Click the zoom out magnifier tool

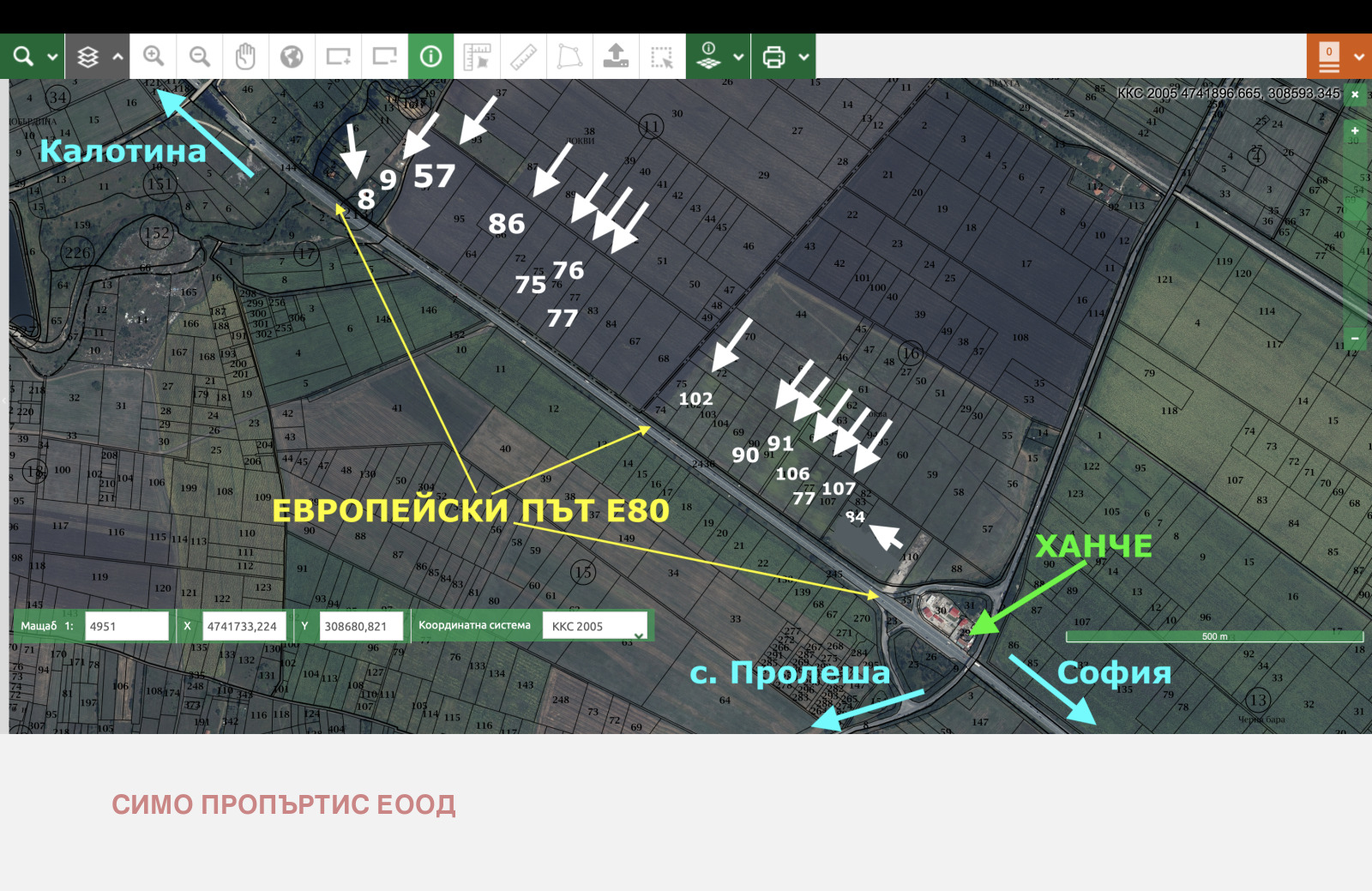tap(200, 57)
